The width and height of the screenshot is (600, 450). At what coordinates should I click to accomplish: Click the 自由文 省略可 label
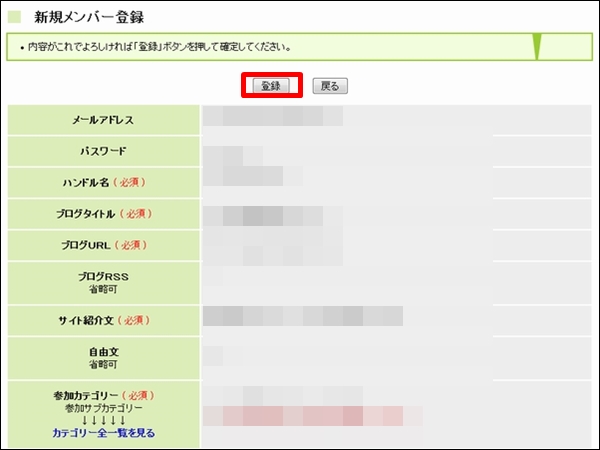[x=103, y=357]
